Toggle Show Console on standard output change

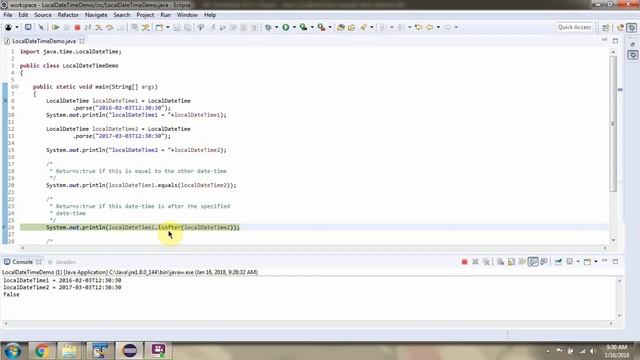(533, 262)
